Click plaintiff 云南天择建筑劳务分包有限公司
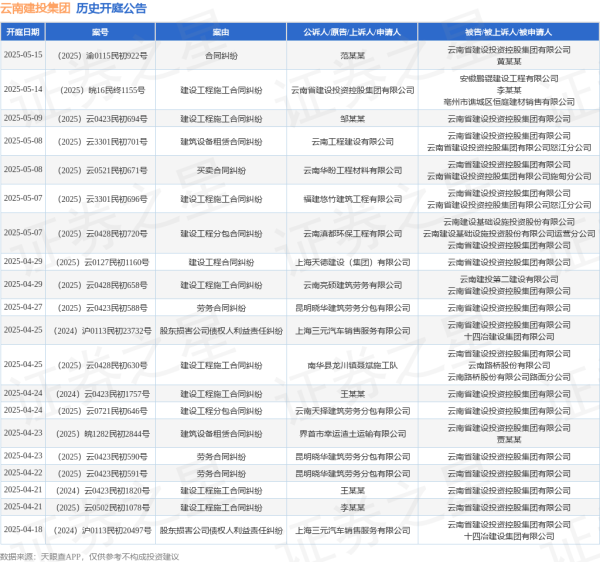Image resolution: width=600 pixels, height=562 pixels. [352, 411]
